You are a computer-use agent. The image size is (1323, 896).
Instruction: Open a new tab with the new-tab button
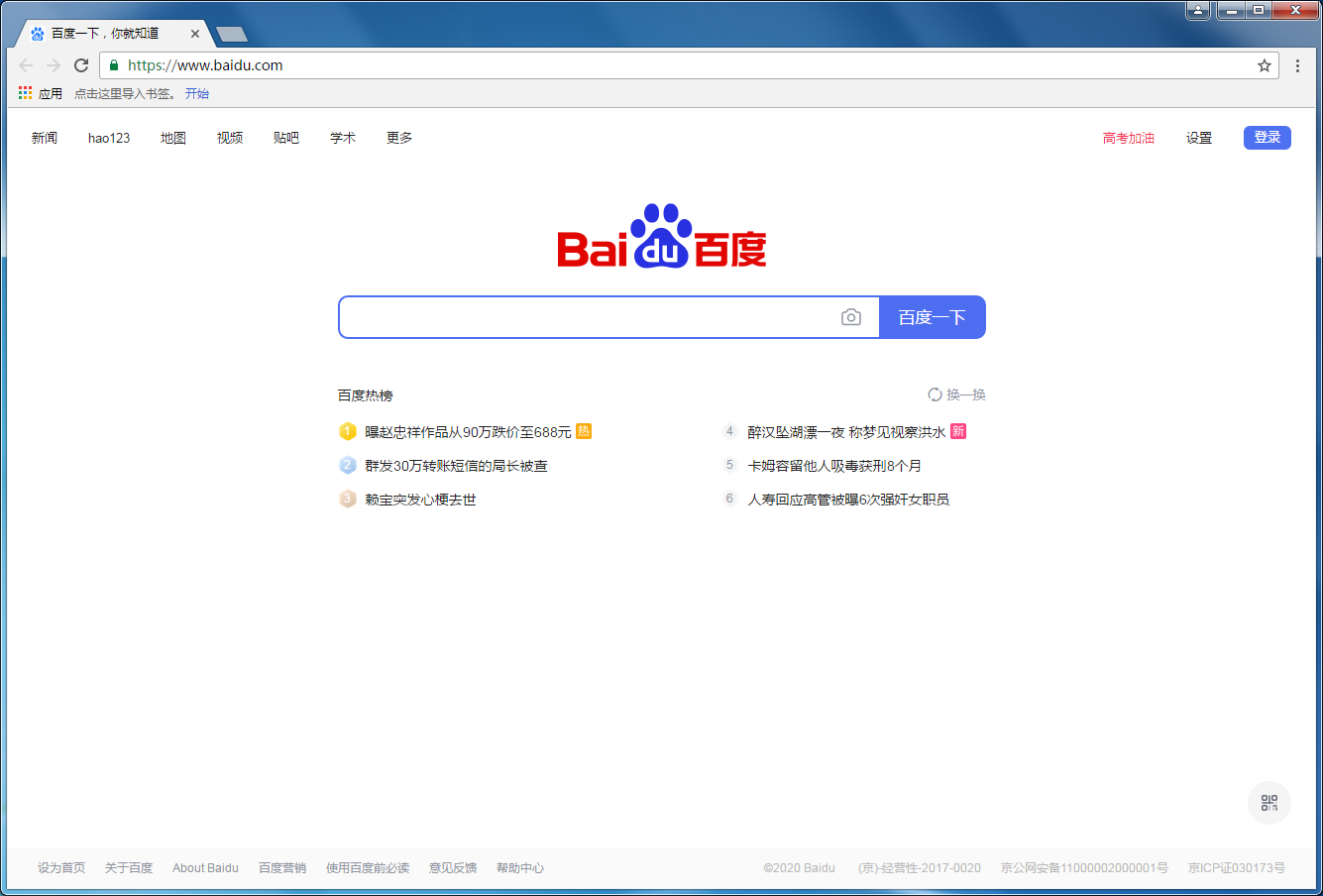coord(232,35)
